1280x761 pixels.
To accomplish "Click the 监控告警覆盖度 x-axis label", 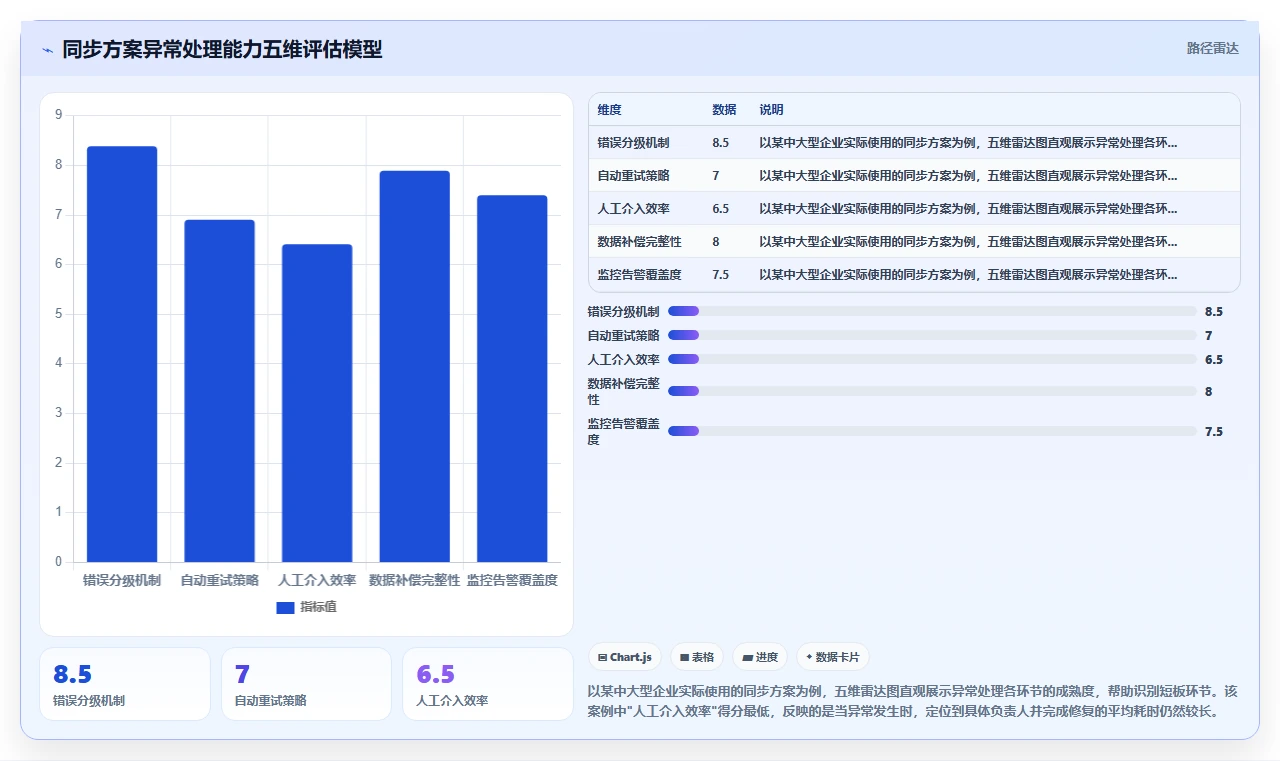I will click(x=512, y=580).
